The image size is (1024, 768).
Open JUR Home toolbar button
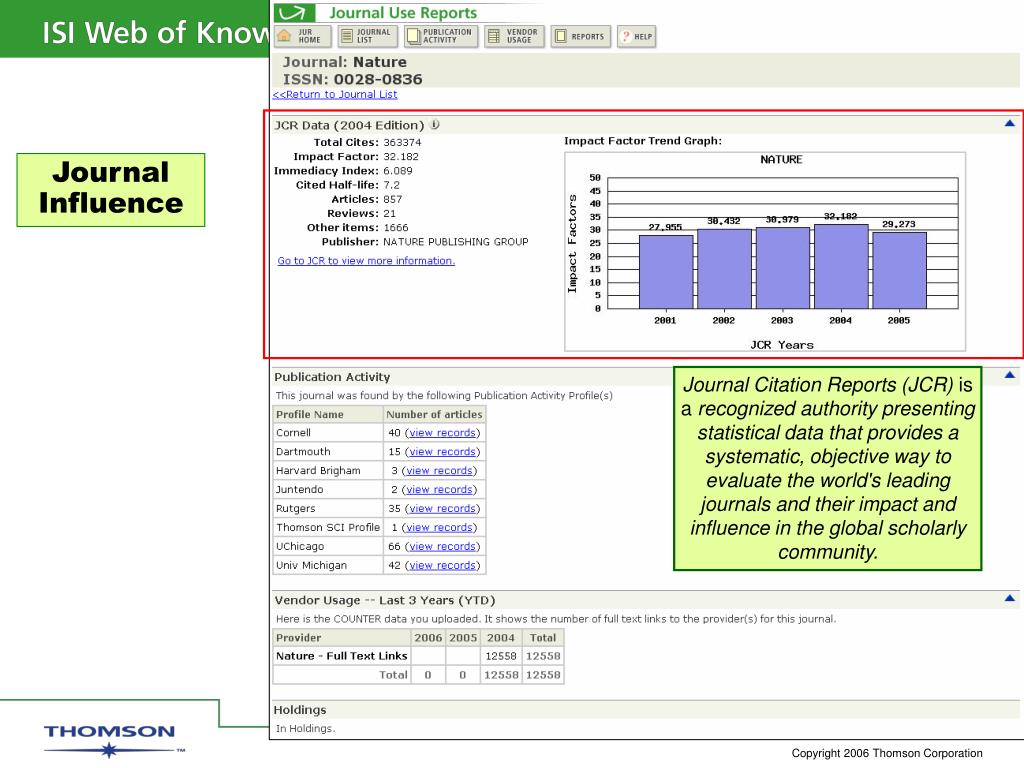pyautogui.click(x=303, y=36)
